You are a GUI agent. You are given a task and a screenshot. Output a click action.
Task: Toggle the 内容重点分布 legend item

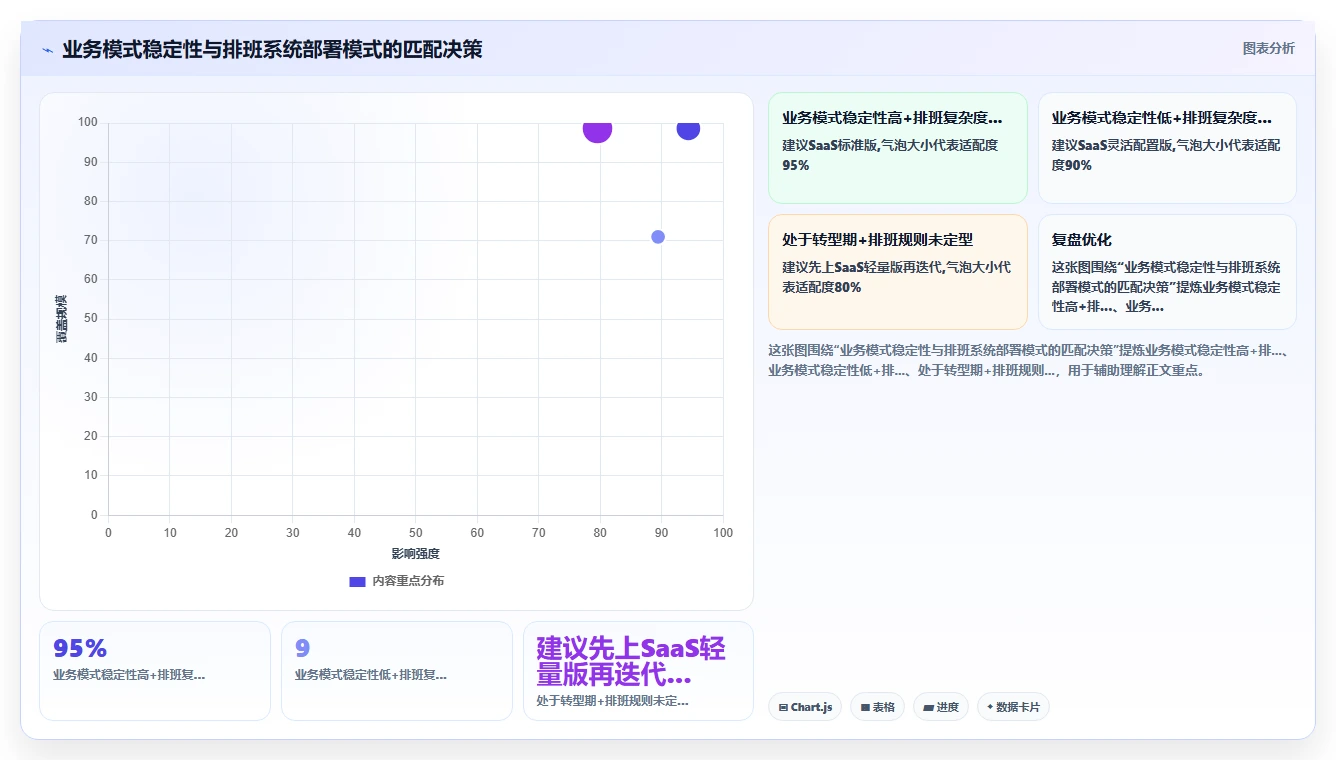396,581
